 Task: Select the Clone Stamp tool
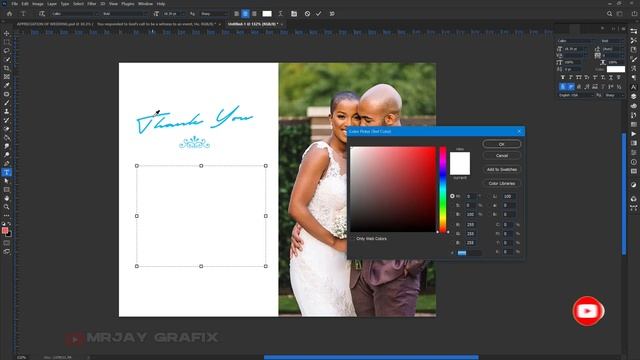[x=7, y=111]
